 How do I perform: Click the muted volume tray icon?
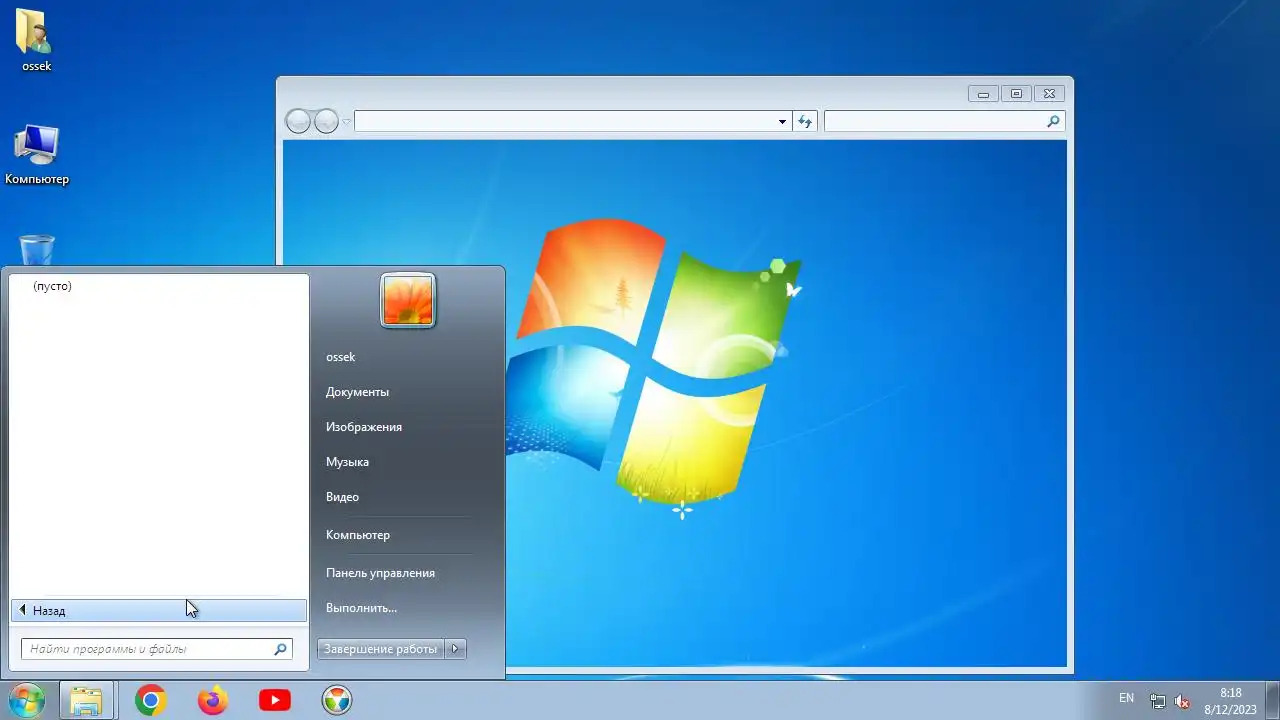tap(1182, 701)
